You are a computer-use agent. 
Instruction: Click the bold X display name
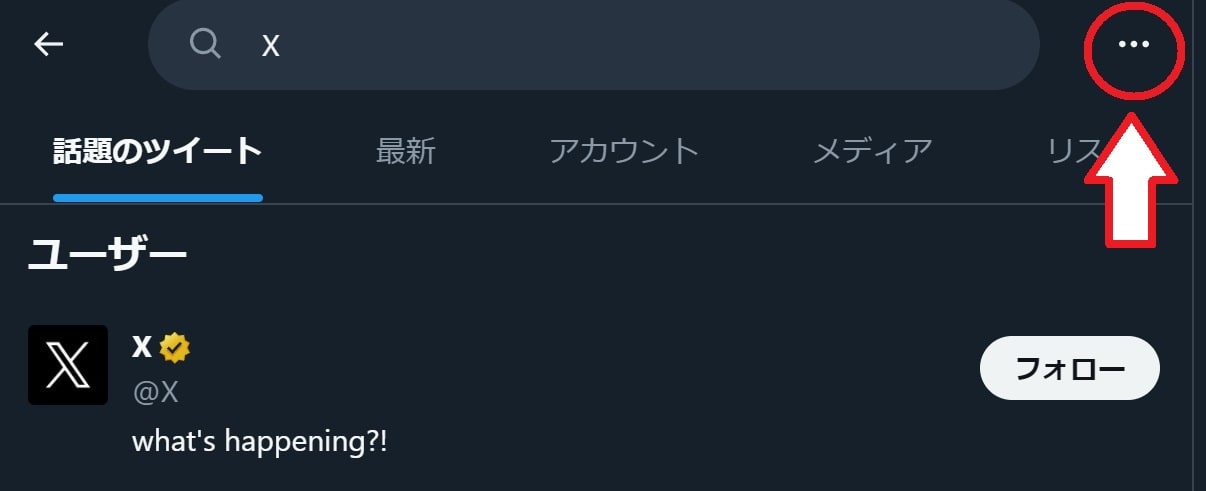(142, 347)
